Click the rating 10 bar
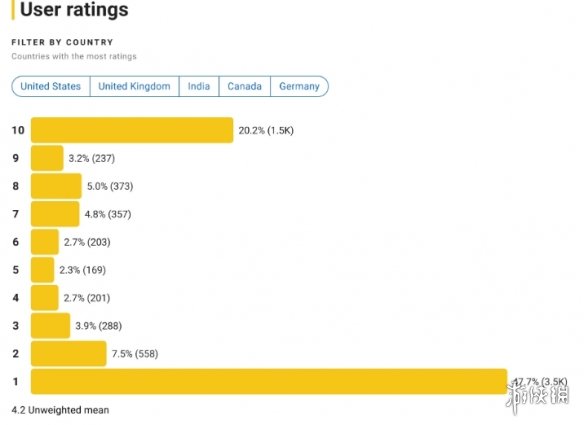584x425 pixels. [132, 130]
